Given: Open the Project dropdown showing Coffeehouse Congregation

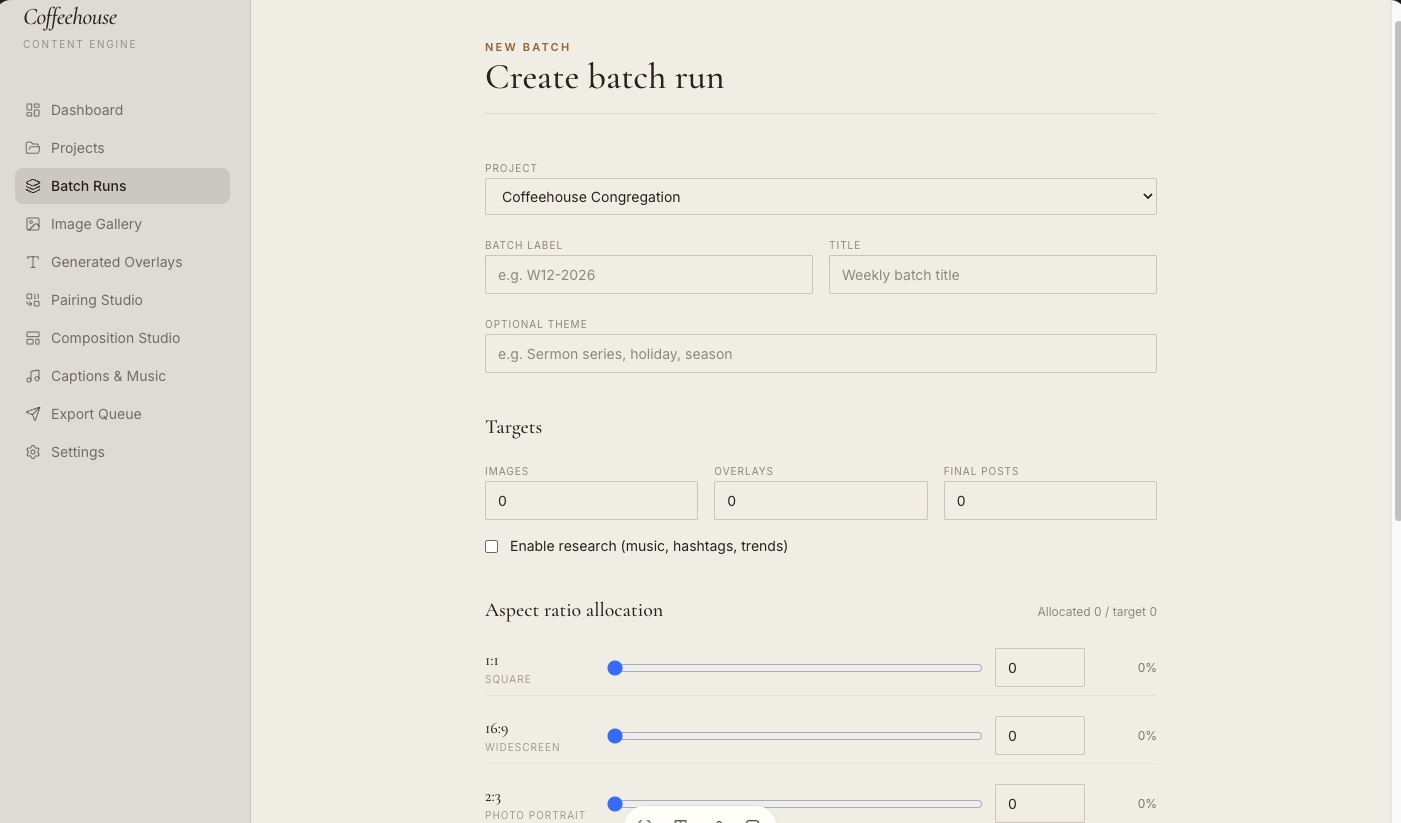Looking at the screenshot, I should click(820, 197).
